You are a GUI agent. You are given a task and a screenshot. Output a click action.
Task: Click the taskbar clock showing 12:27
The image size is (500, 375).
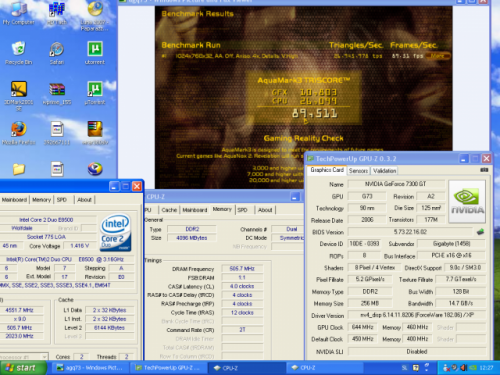[486, 368]
